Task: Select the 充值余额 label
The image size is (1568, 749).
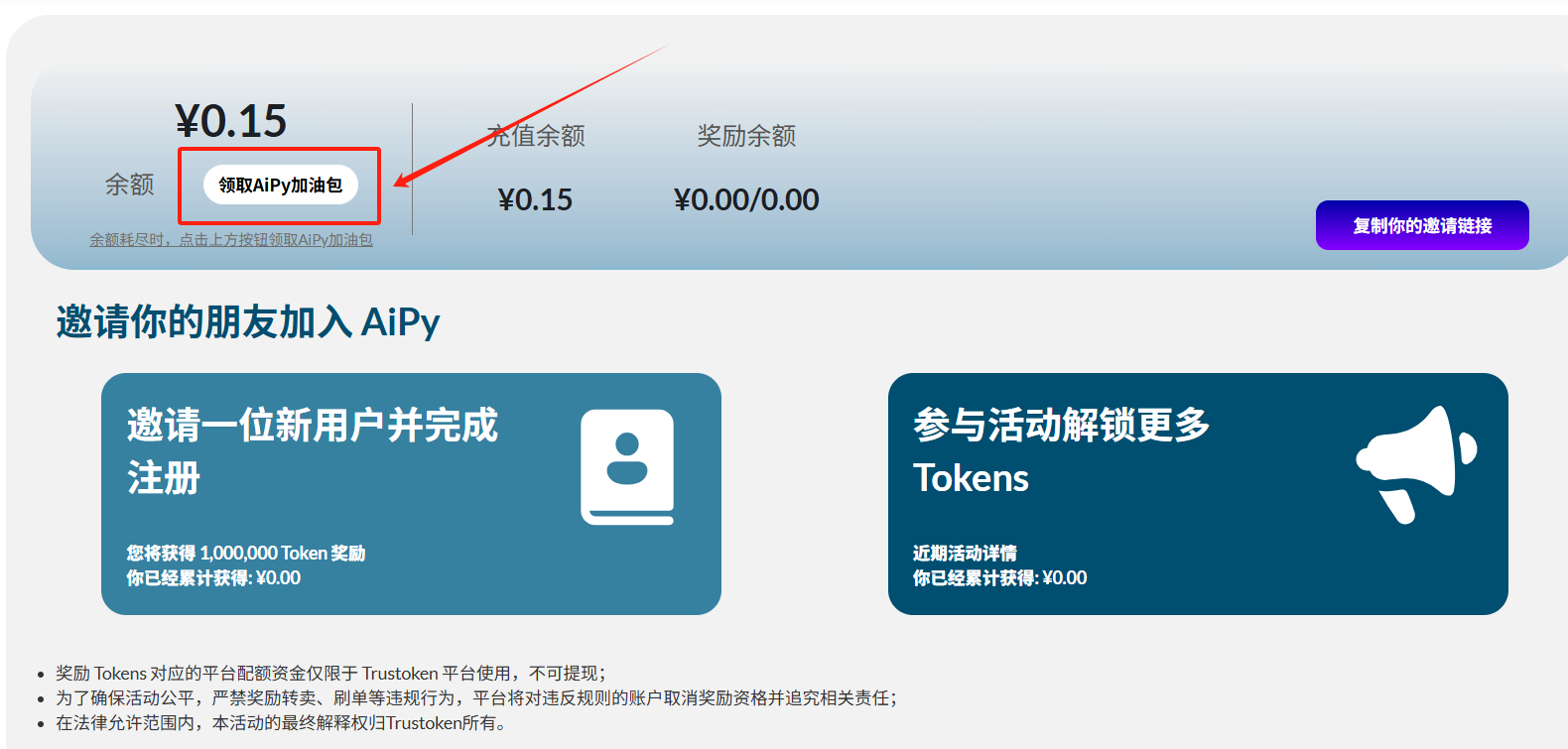Action: click(536, 136)
